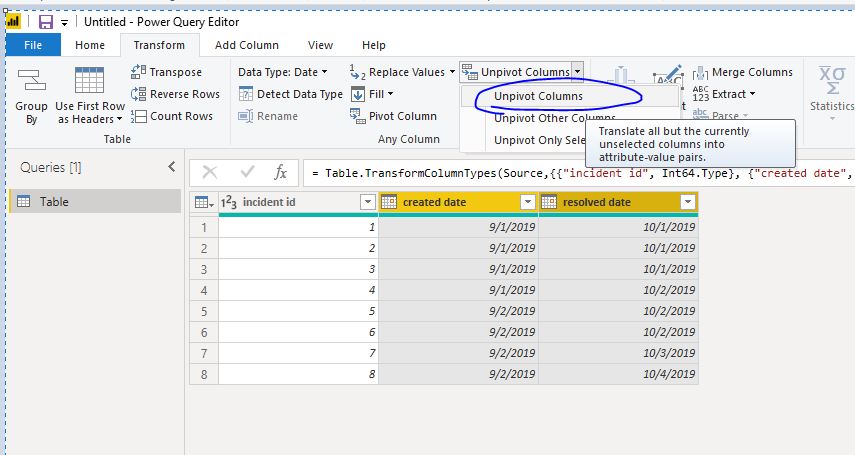The height and width of the screenshot is (455, 855).
Task: Click the Group By icon
Action: click(32, 80)
